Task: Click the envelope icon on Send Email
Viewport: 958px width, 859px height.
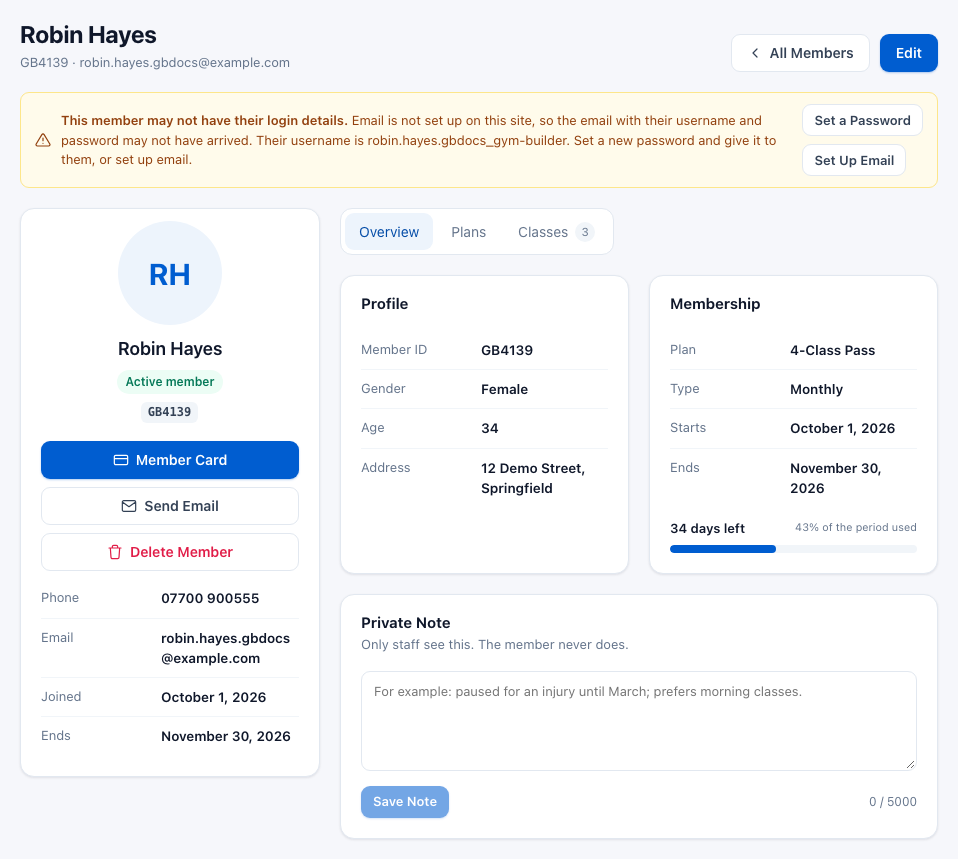Action: click(129, 506)
